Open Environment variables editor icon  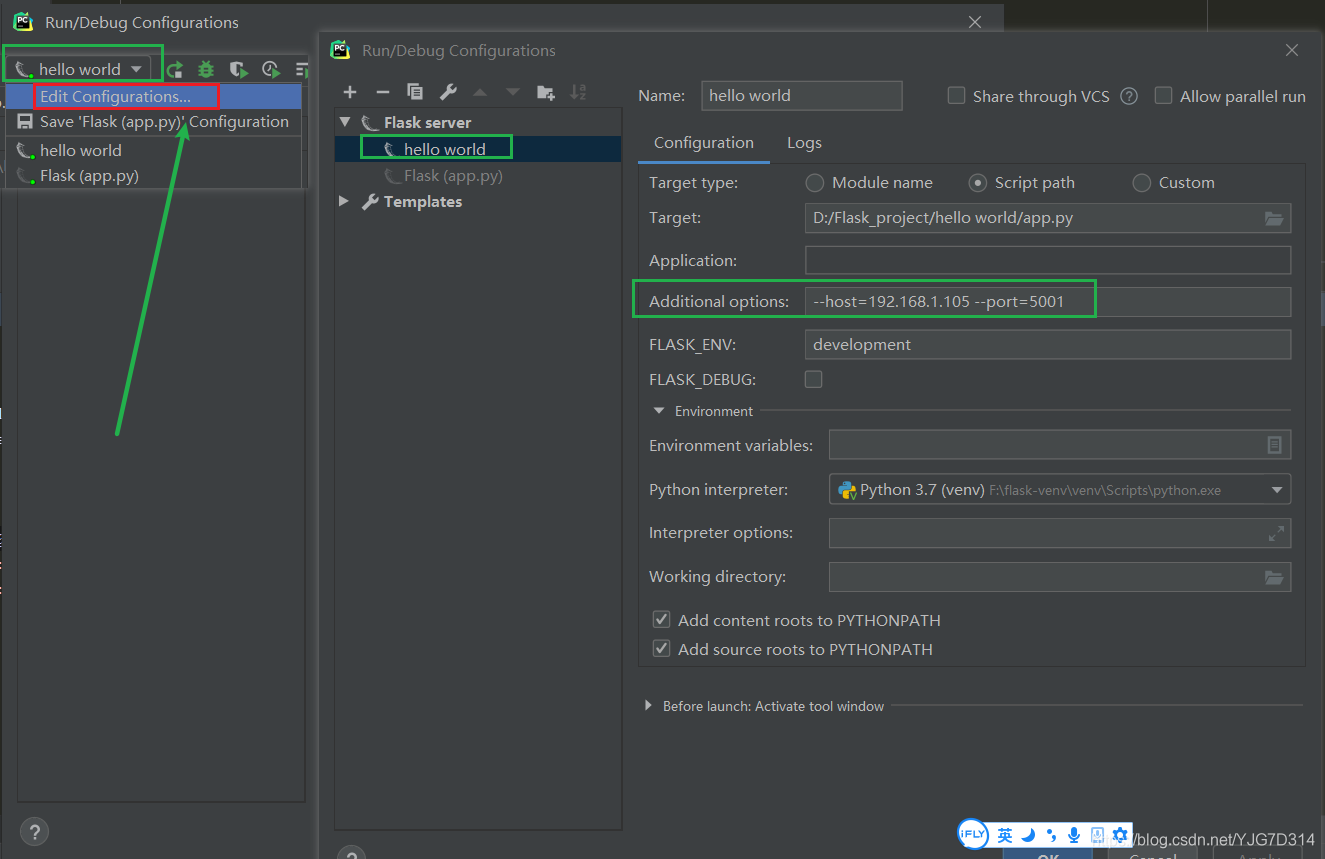[1274, 445]
